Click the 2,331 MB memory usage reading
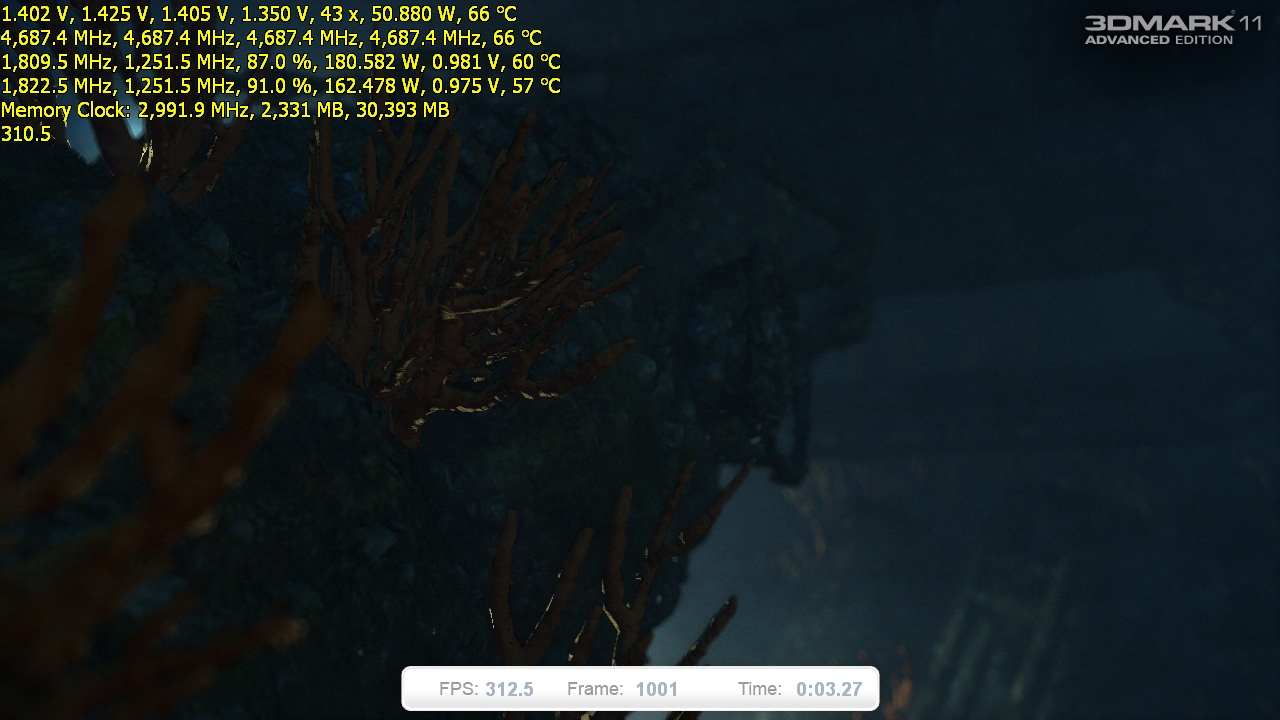The height and width of the screenshot is (720, 1280). click(303, 110)
